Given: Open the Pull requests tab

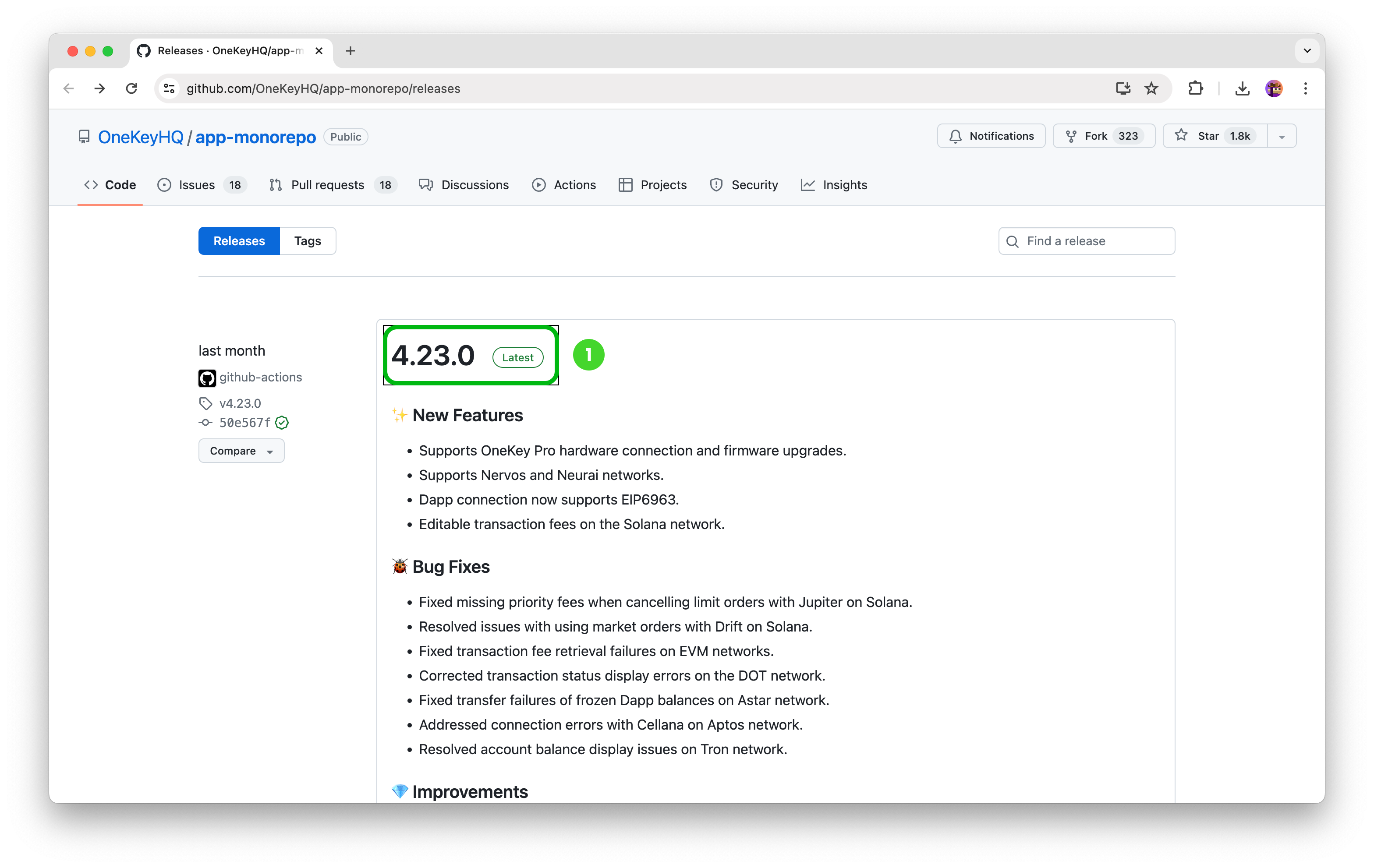Looking at the screenshot, I should tap(333, 185).
